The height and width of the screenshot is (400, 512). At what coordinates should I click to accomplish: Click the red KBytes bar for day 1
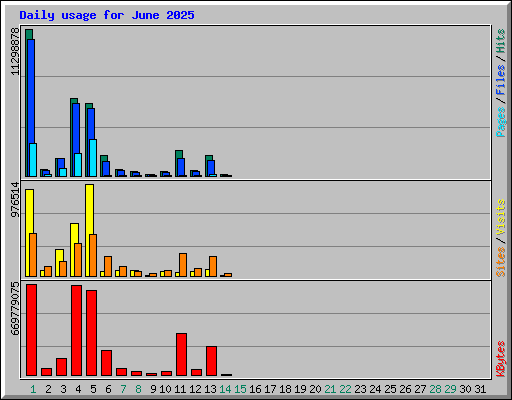(x=32, y=330)
